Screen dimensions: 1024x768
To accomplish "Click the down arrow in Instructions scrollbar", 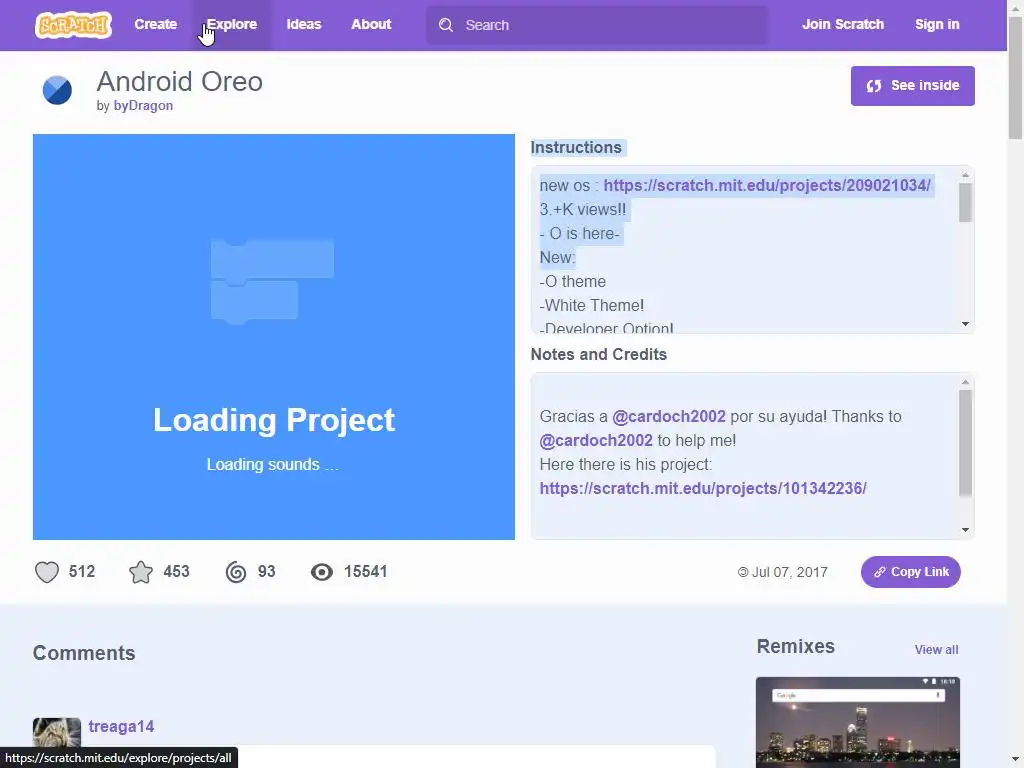I will pyautogui.click(x=965, y=324).
